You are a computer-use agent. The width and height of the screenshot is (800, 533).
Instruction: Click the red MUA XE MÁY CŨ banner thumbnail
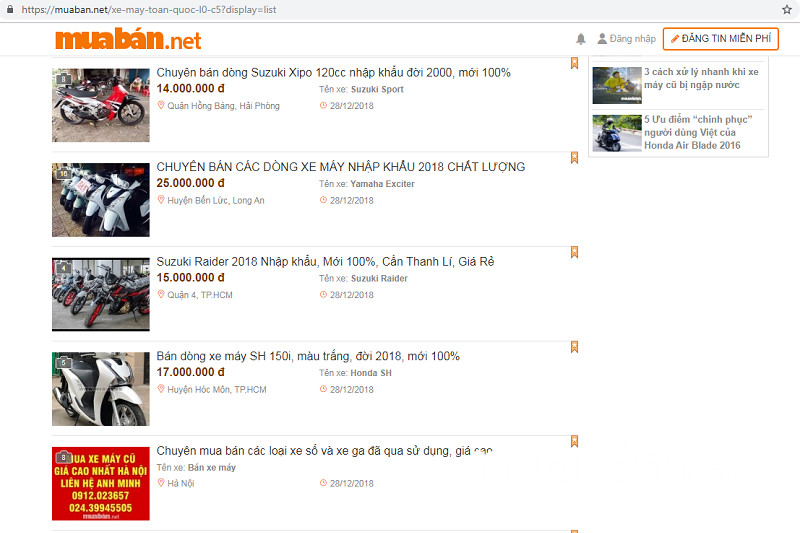point(101,484)
